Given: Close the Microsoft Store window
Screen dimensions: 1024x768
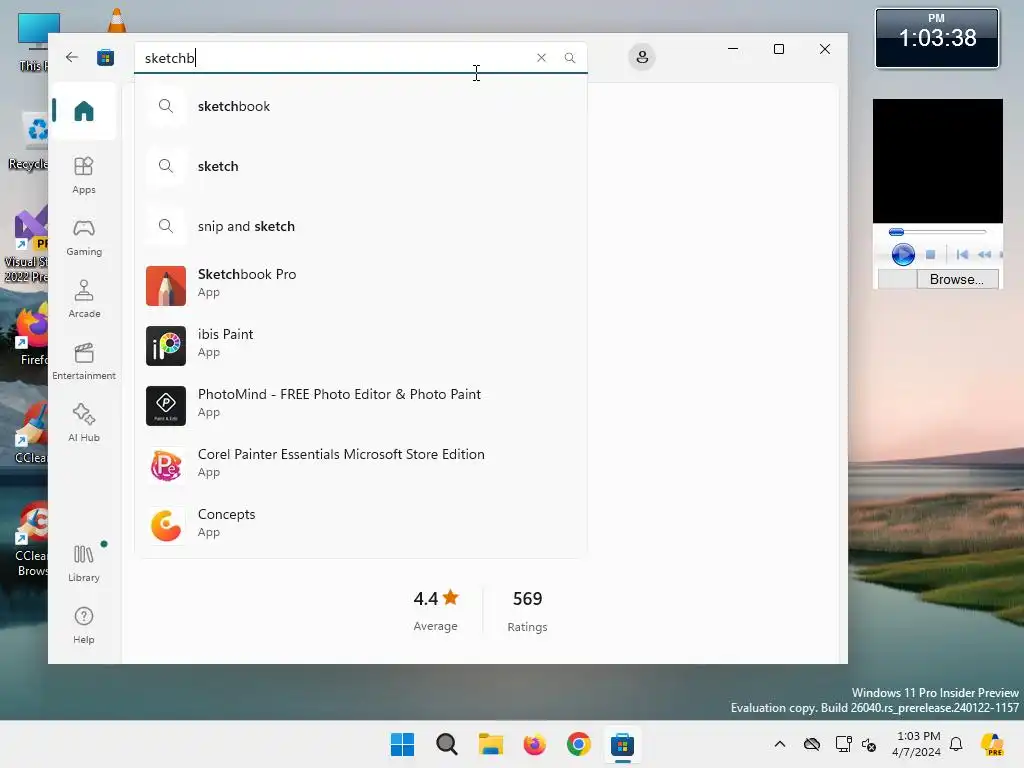Looking at the screenshot, I should (x=825, y=49).
